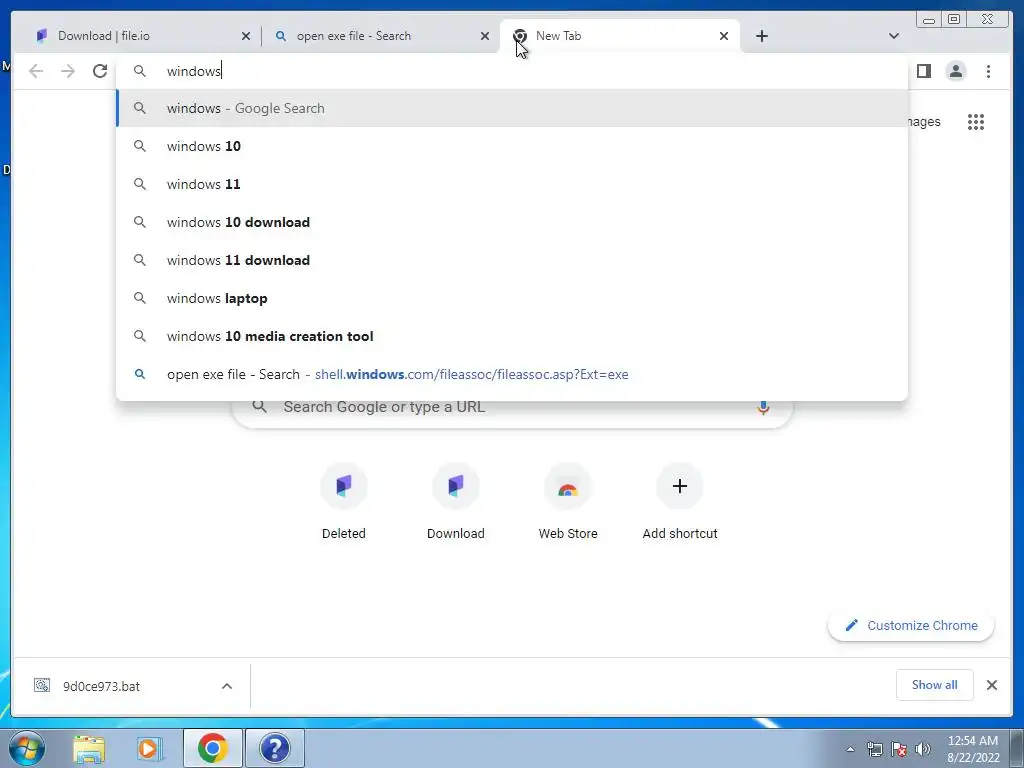This screenshot has height=768, width=1024.
Task: Open the Deleted shortcut tile
Action: [x=344, y=502]
